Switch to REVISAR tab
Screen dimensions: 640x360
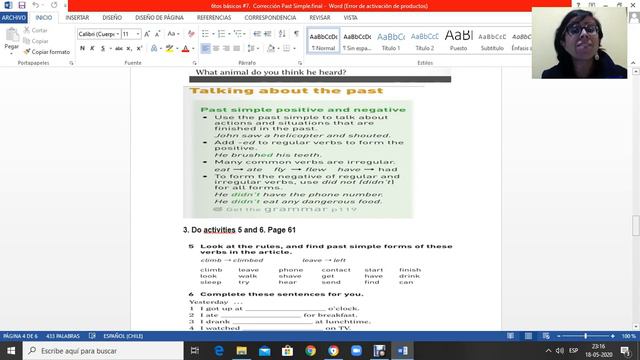coord(320,18)
